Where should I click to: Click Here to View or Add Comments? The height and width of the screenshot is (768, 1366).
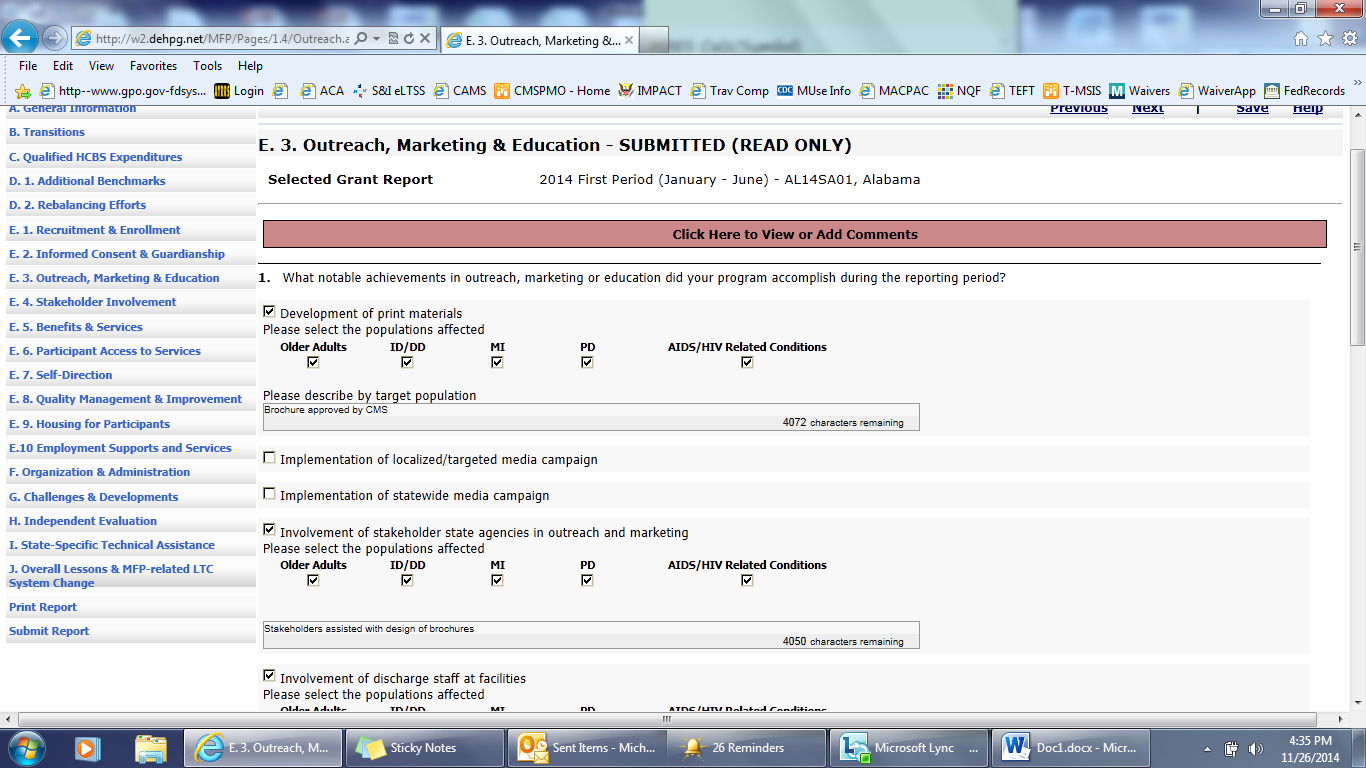point(795,234)
